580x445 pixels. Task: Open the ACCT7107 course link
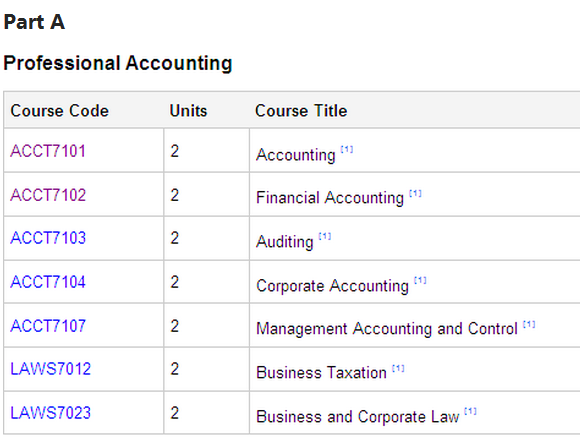[x=48, y=326]
